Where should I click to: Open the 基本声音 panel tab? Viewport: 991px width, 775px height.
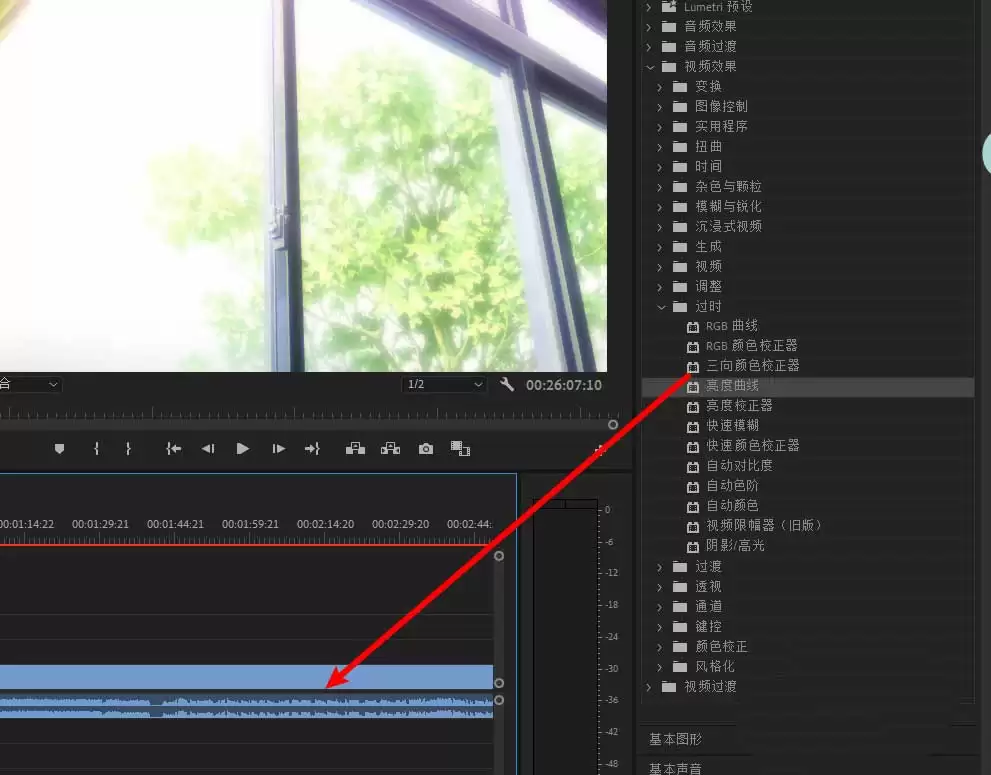(x=675, y=768)
